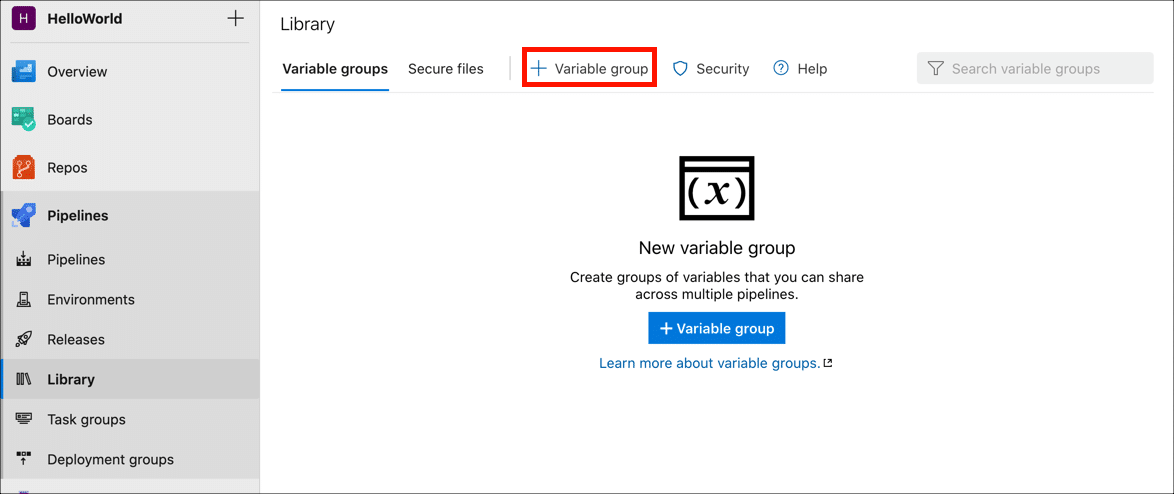Select the Variable groups tab
1174x494 pixels.
click(x=335, y=69)
